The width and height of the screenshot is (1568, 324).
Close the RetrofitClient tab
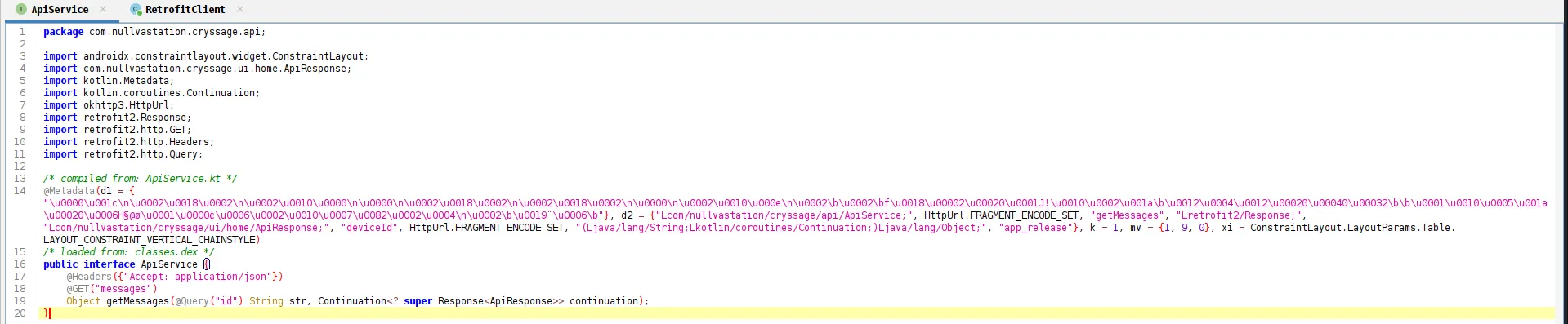240,9
